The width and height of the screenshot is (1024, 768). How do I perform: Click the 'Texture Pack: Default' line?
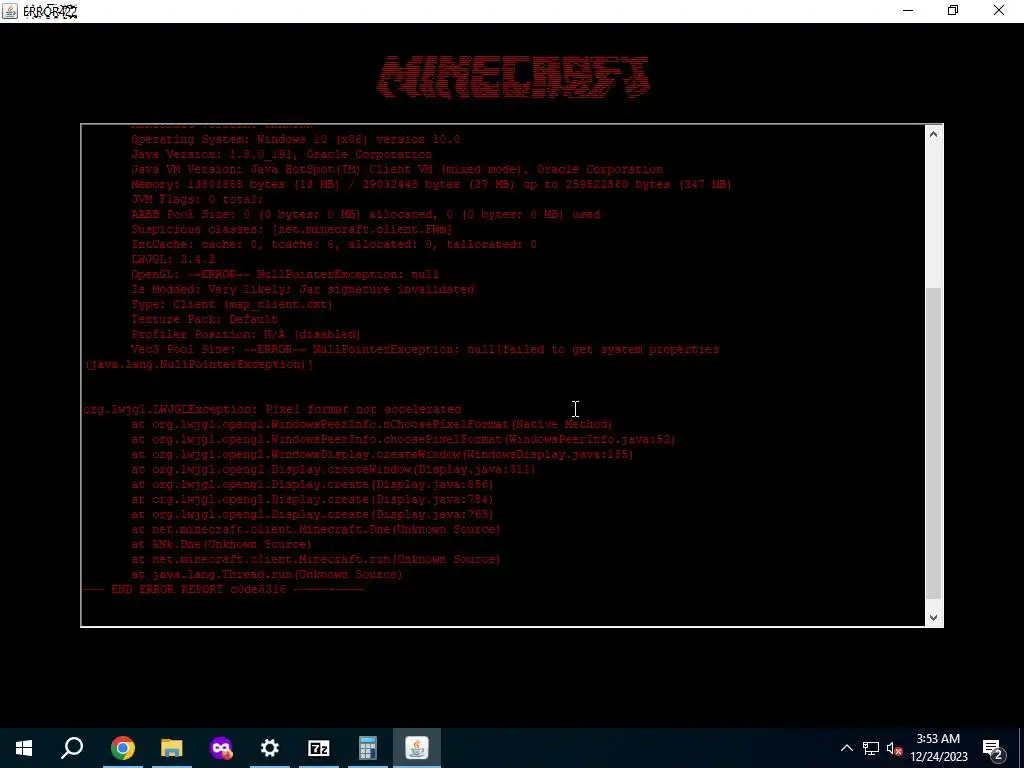coord(204,319)
